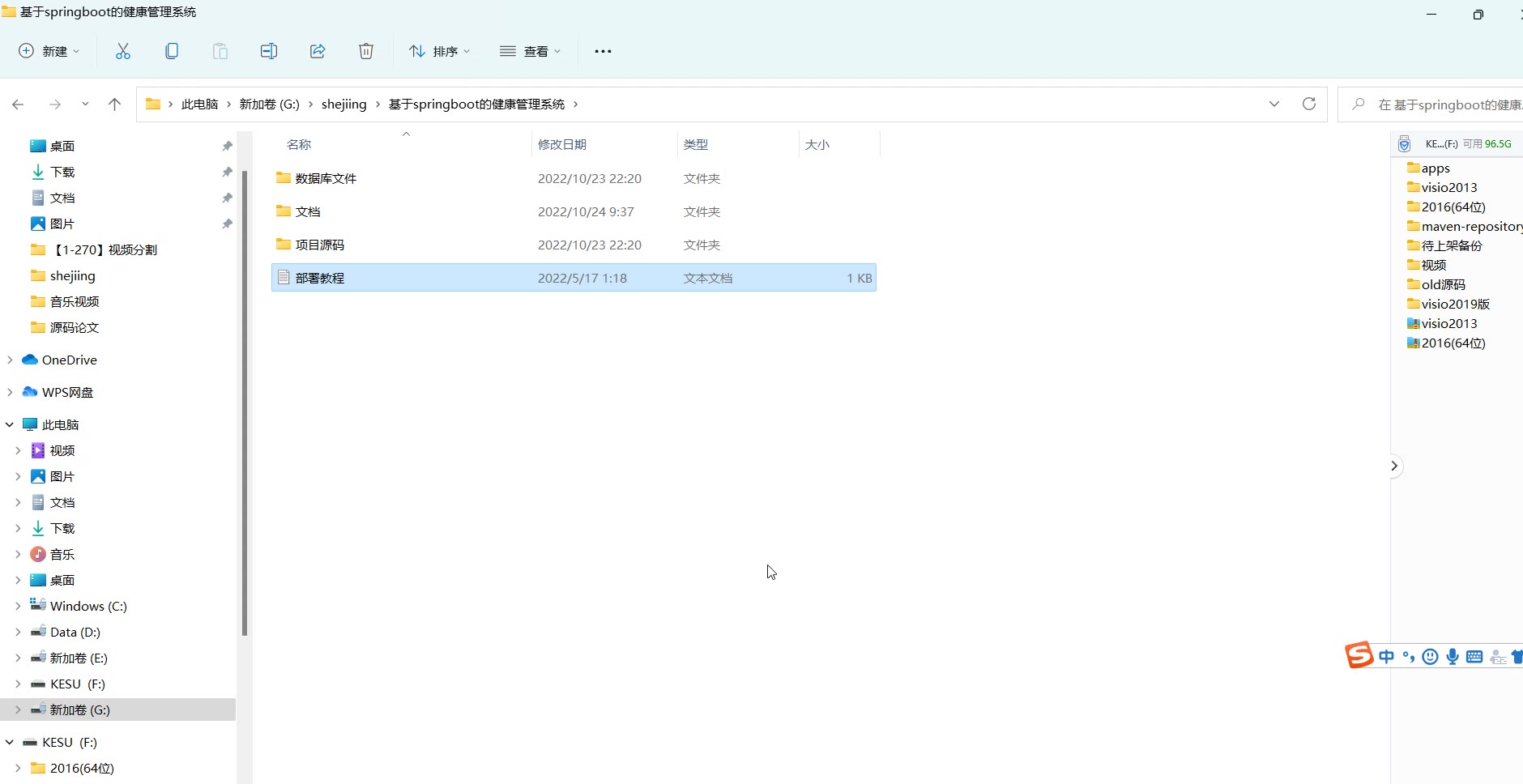Open the 查看 (View) dropdown menu
Image resolution: width=1523 pixels, height=784 pixels.
531,51
